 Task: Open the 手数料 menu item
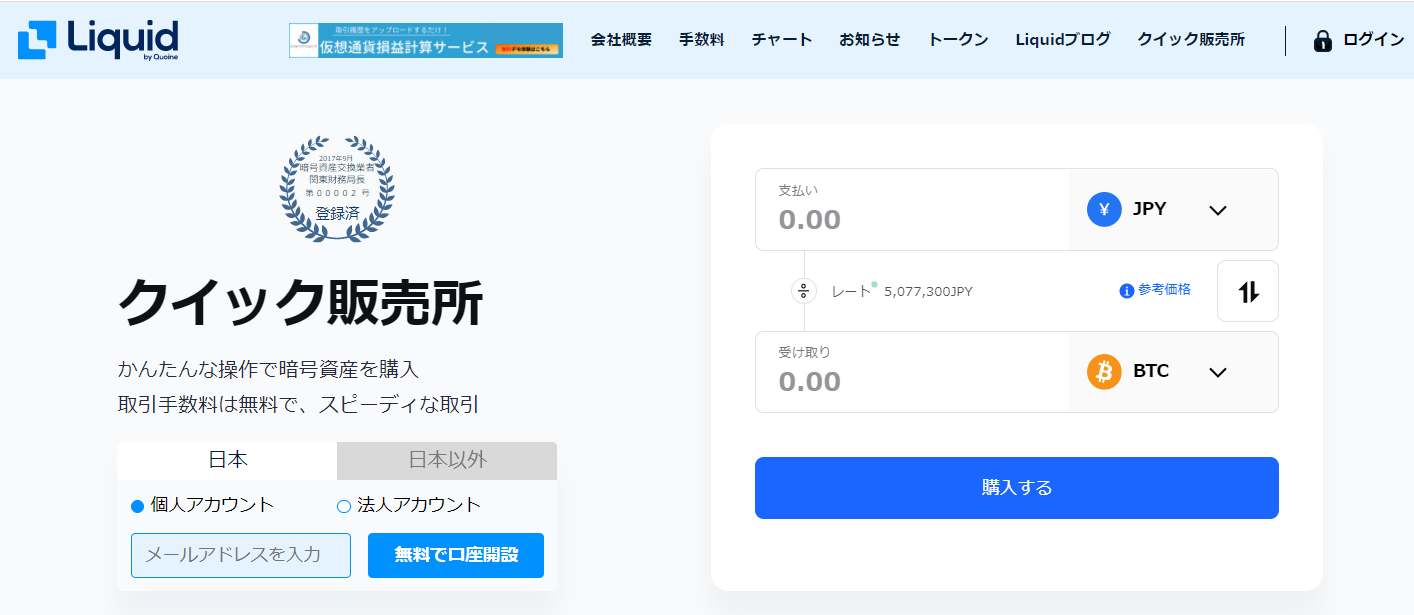tap(701, 40)
